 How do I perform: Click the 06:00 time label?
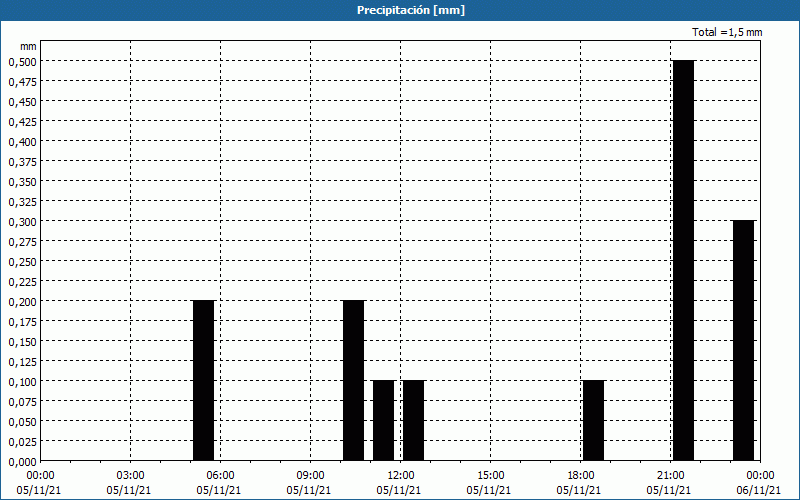(220, 476)
